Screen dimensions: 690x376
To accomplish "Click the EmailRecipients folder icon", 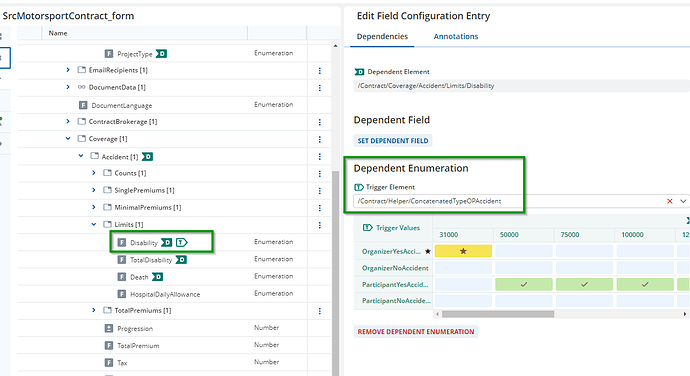I will [x=81, y=70].
